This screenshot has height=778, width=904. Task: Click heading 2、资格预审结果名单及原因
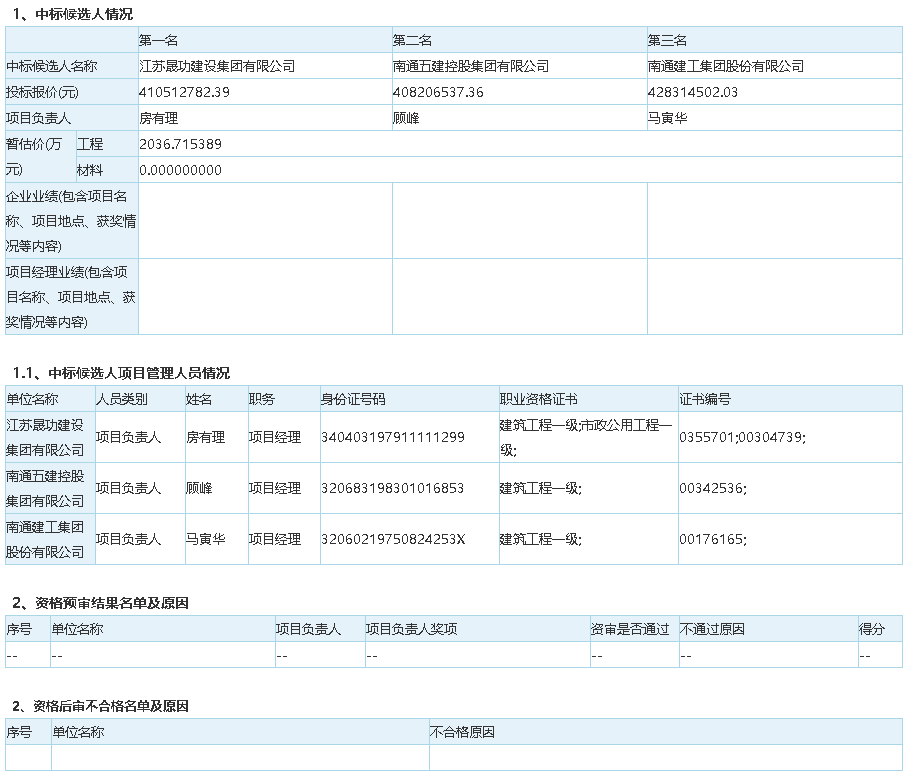pyautogui.click(x=100, y=603)
